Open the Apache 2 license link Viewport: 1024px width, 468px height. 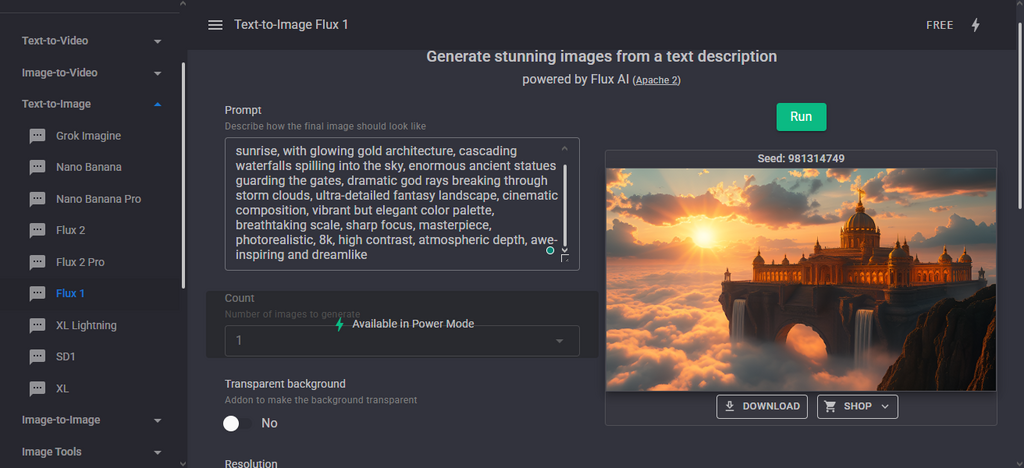(x=658, y=80)
